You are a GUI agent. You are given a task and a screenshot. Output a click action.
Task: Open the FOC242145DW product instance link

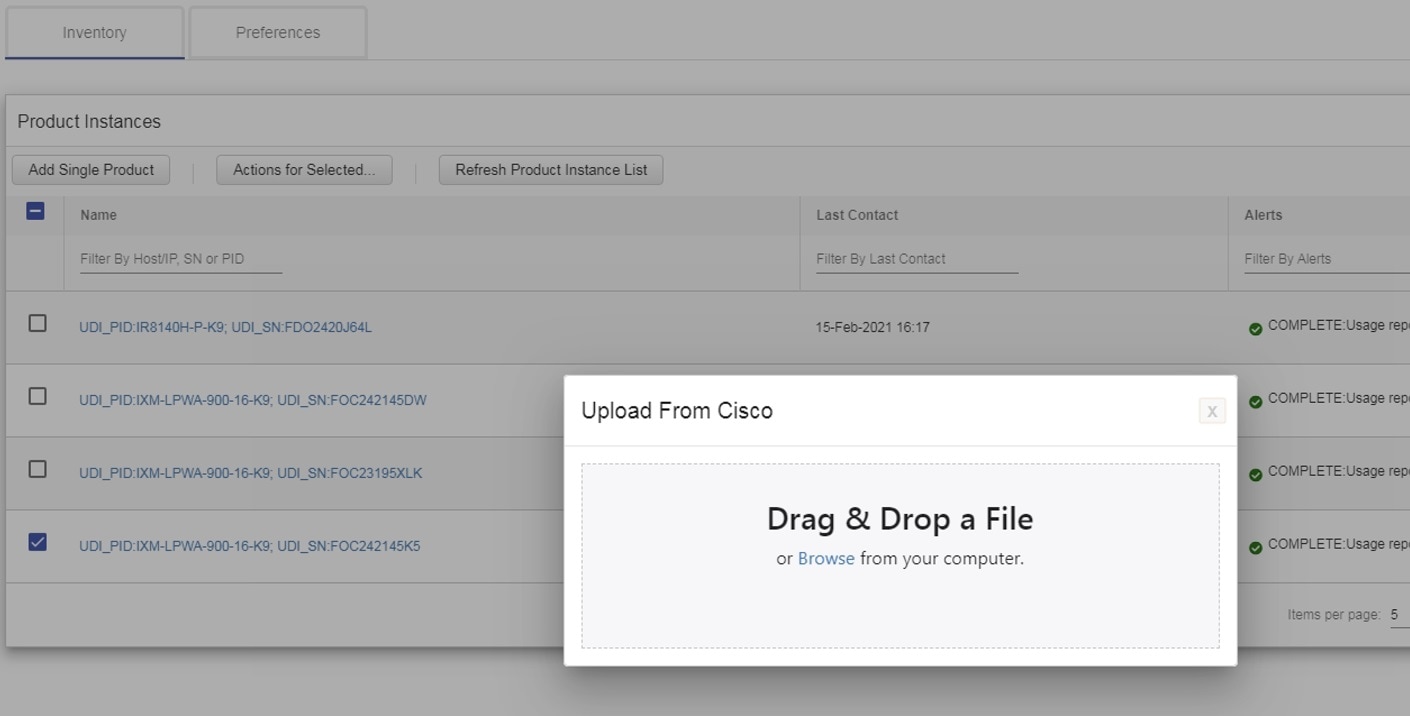[253, 400]
